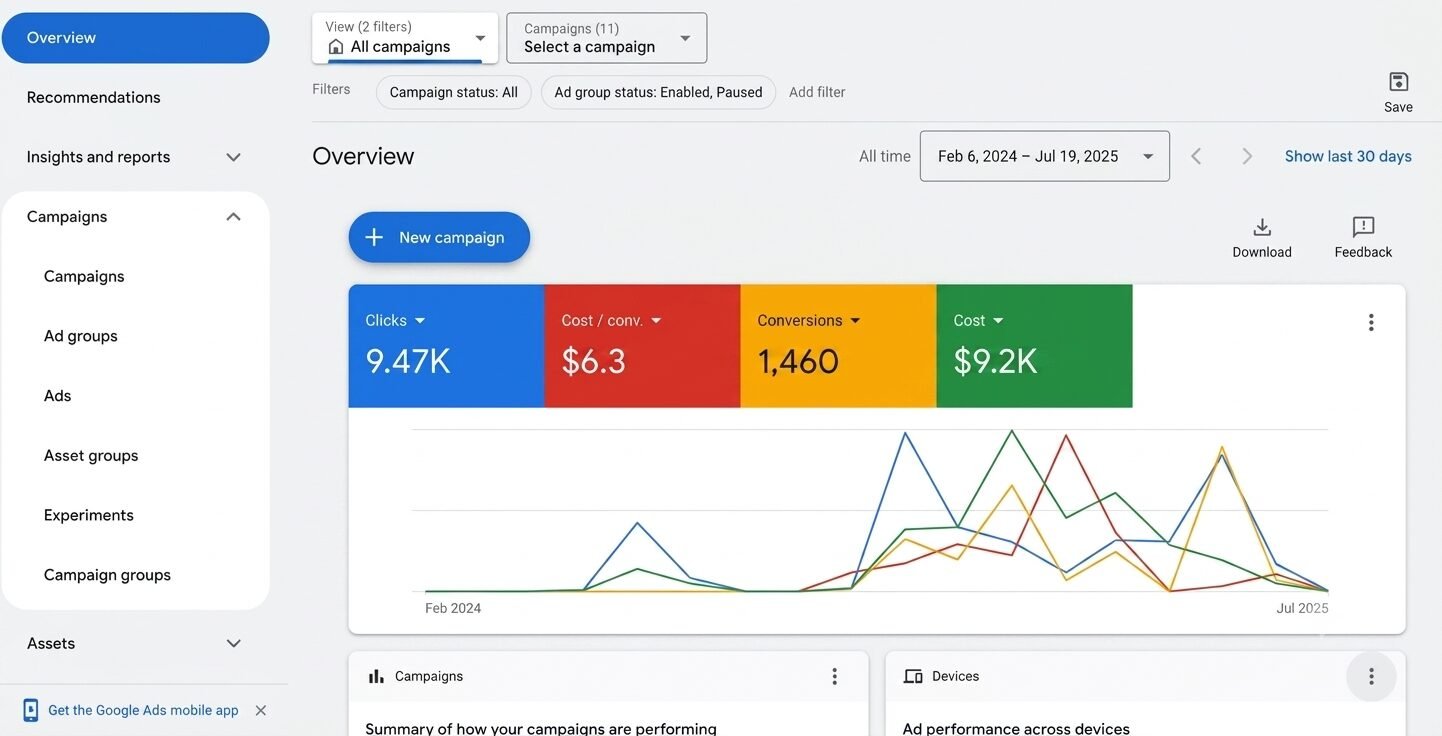This screenshot has height=736, width=1442.
Task: Click the Devices card icon
Action: tap(913, 676)
